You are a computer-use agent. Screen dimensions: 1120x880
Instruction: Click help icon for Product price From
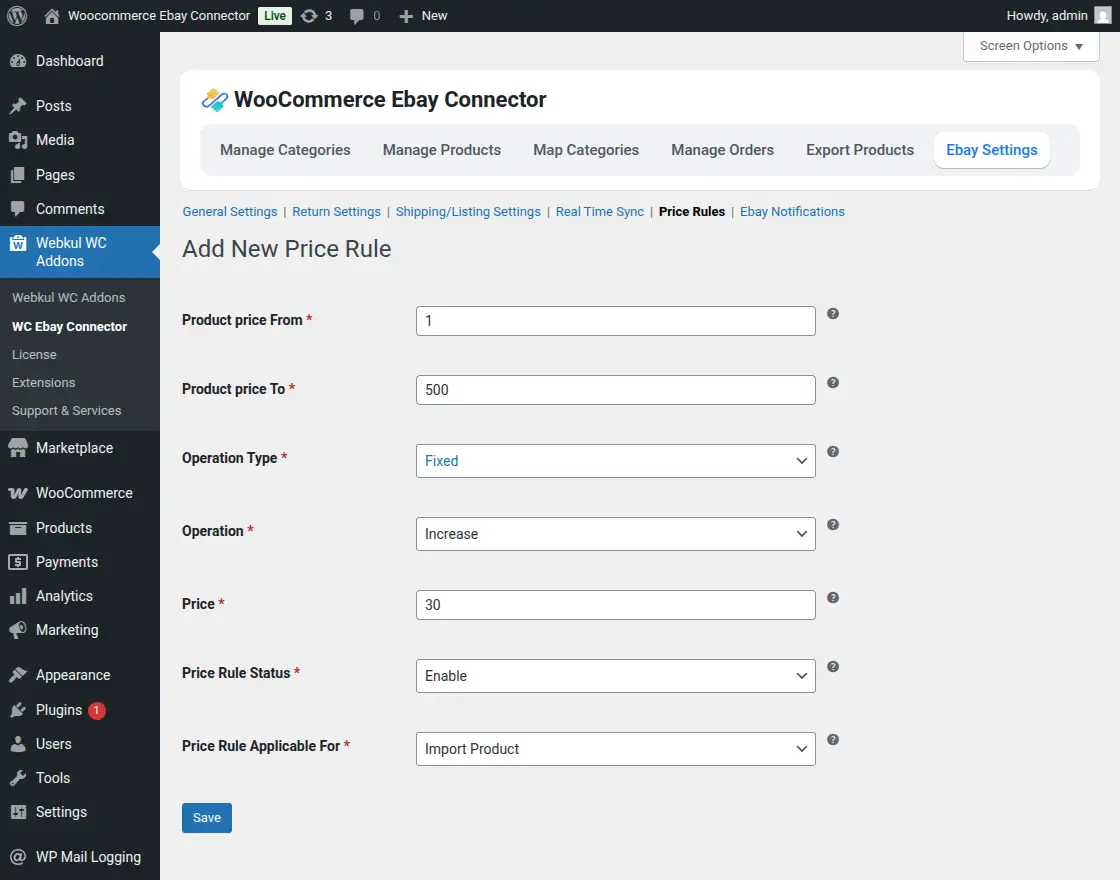pyautogui.click(x=833, y=314)
